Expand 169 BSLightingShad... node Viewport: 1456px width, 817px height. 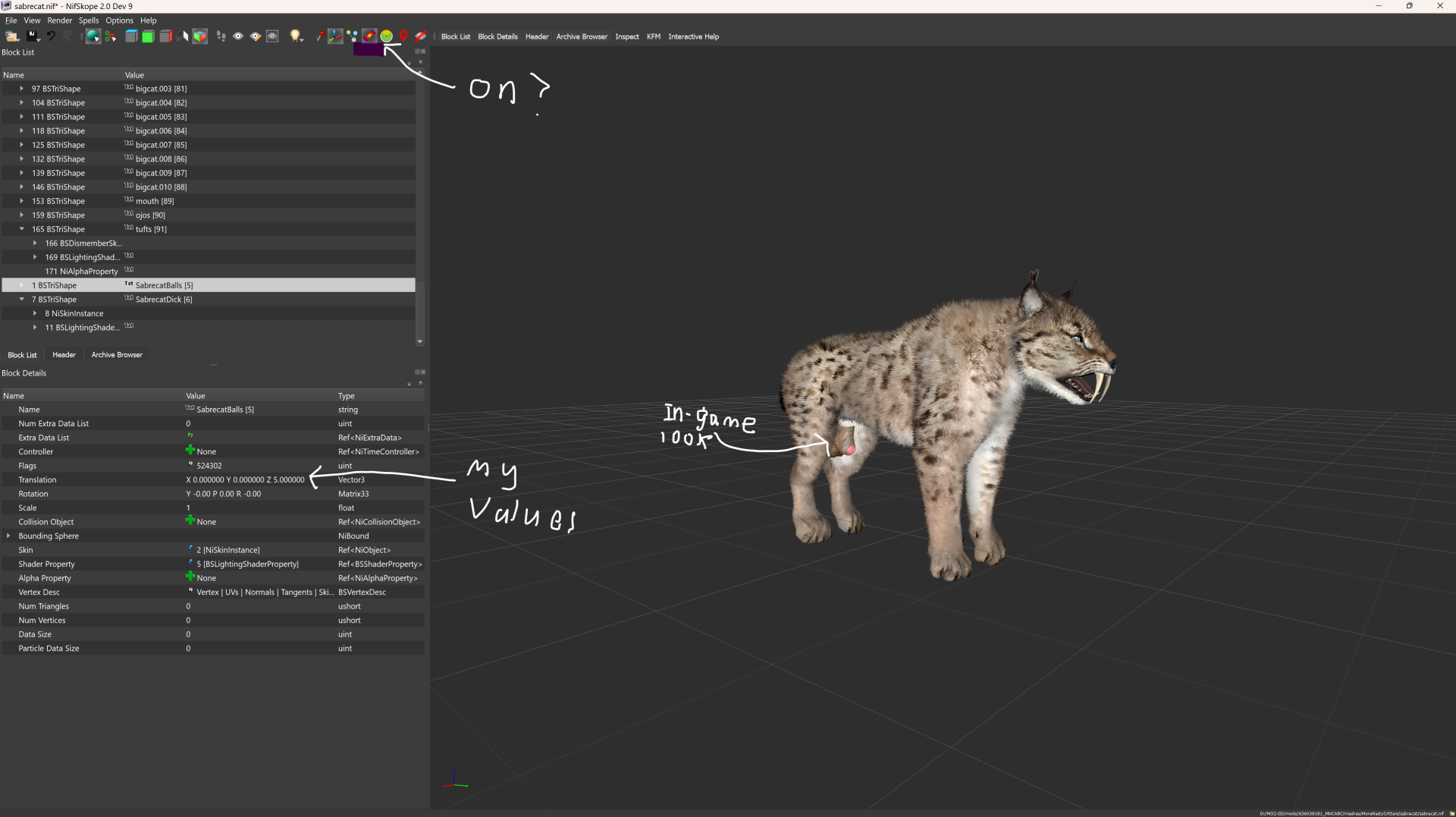35,257
